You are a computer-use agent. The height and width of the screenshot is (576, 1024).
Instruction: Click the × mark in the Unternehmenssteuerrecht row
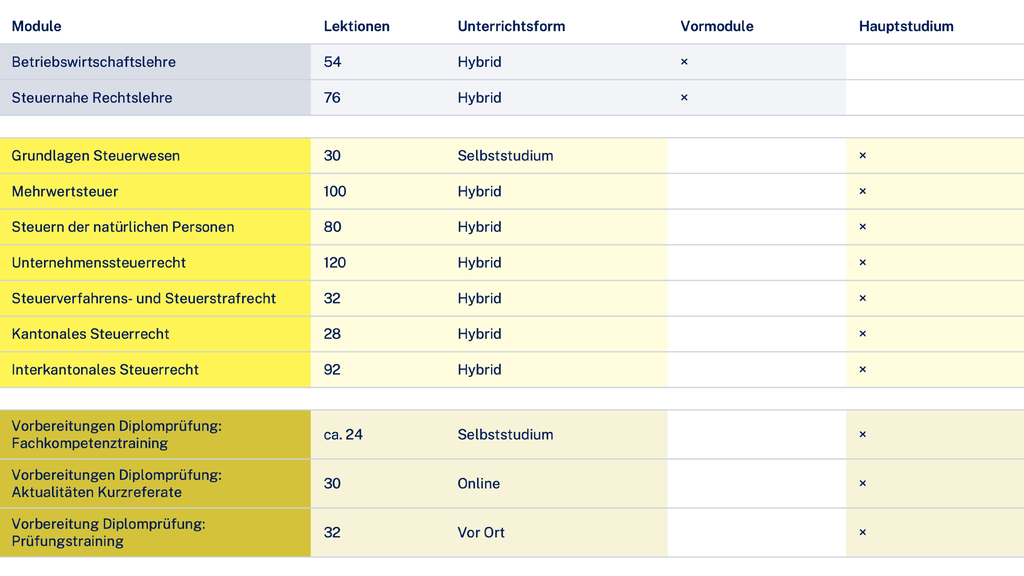click(862, 263)
